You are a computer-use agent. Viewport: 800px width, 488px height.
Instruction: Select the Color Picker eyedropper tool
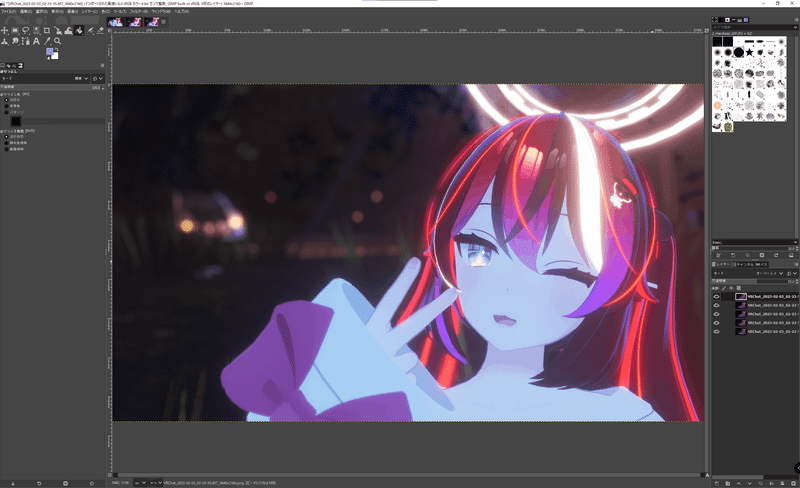47,41
